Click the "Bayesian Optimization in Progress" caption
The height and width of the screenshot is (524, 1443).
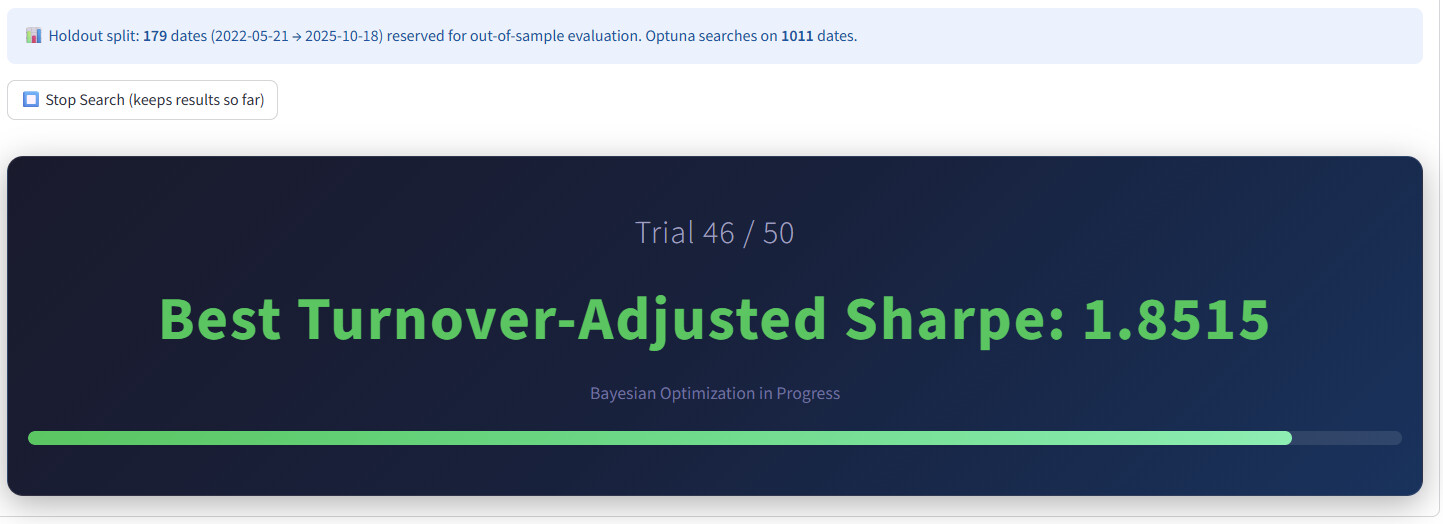[x=714, y=393]
